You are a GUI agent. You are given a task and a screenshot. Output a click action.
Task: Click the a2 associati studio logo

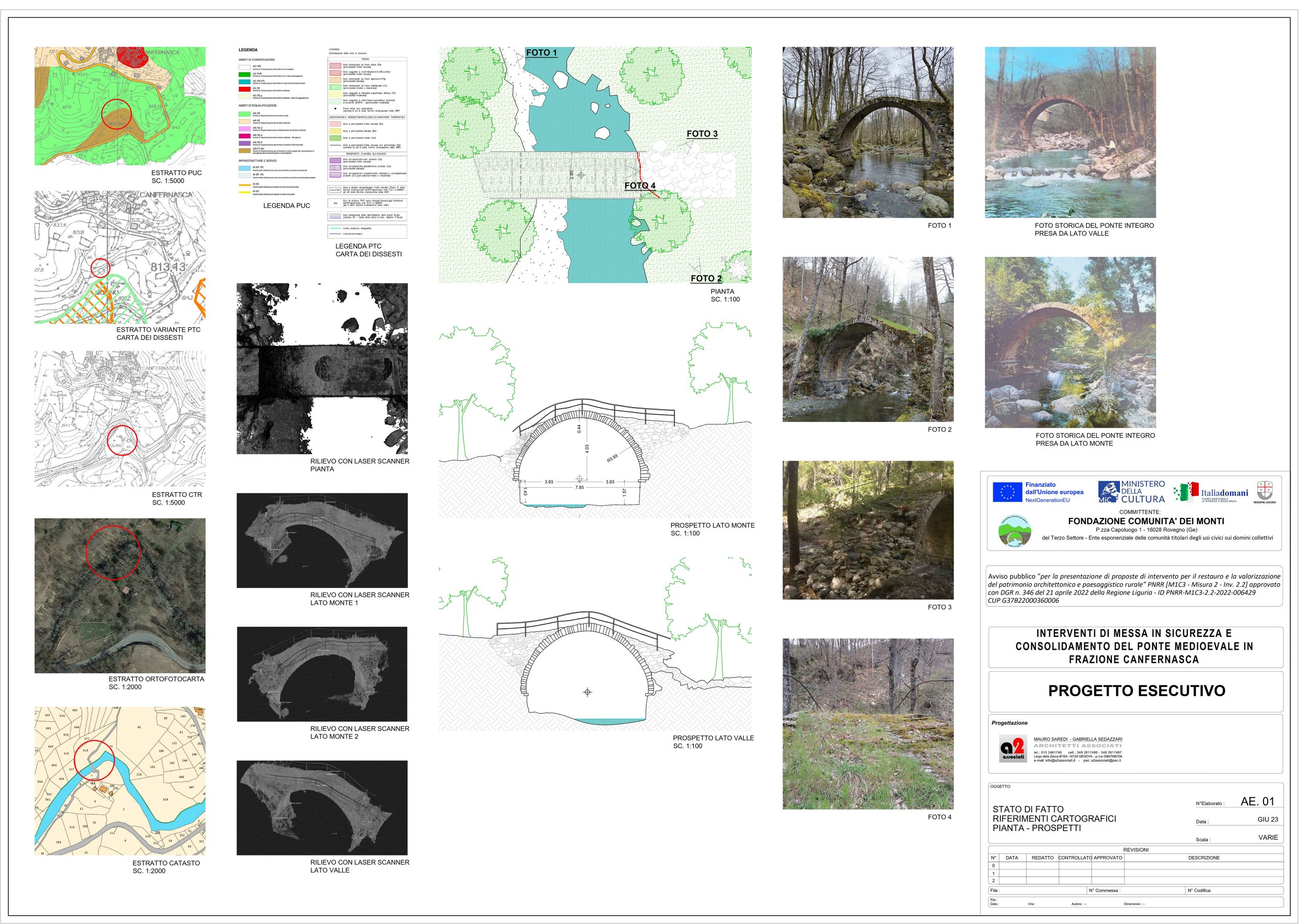pyautogui.click(x=1012, y=748)
